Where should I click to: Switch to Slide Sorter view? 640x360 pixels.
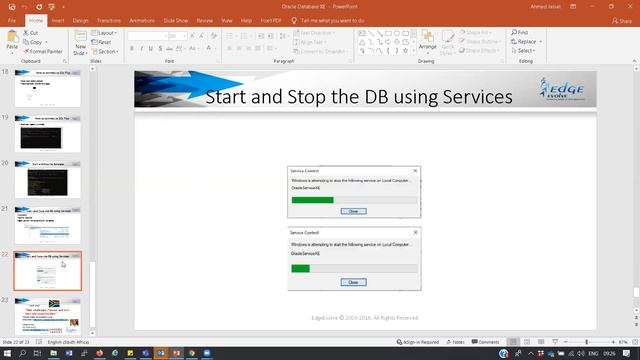click(527, 342)
